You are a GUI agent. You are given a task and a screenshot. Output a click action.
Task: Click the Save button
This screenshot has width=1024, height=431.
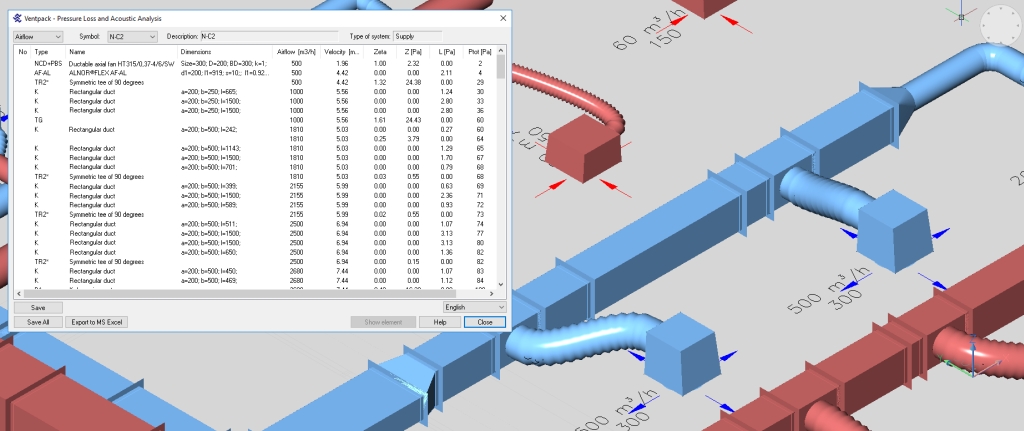(38, 307)
